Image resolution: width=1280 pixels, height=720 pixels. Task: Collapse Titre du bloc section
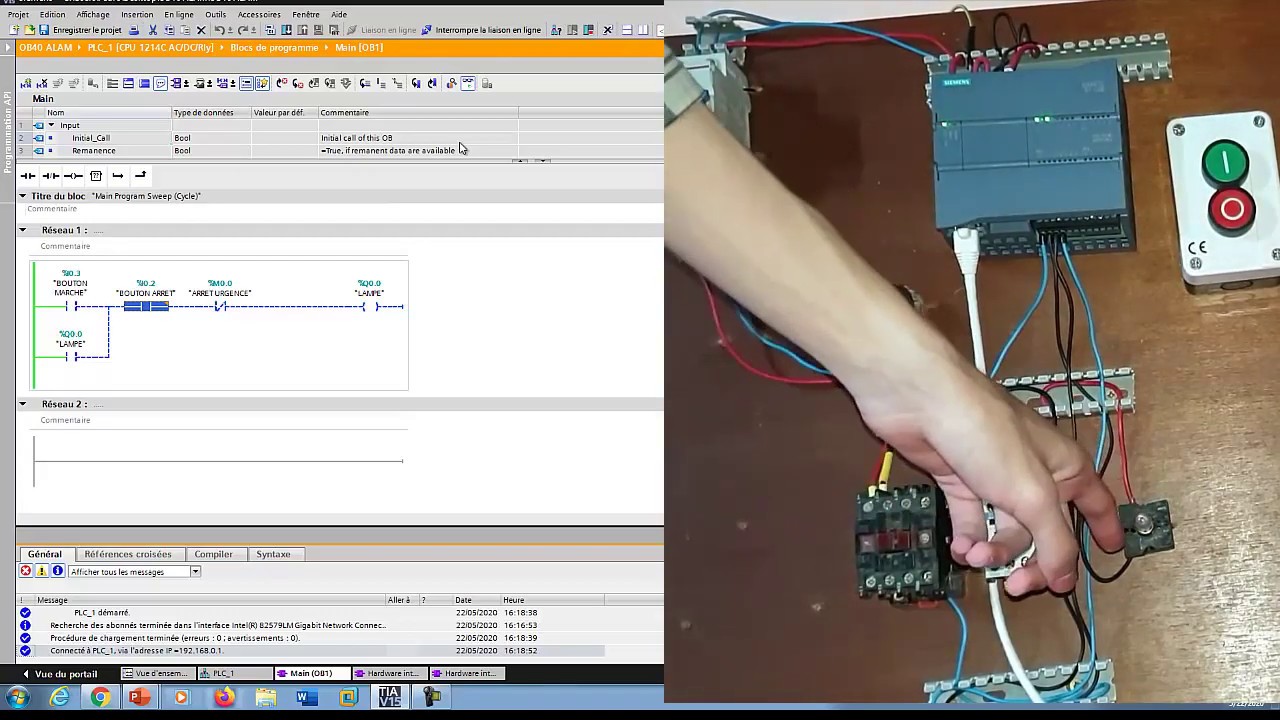22,196
